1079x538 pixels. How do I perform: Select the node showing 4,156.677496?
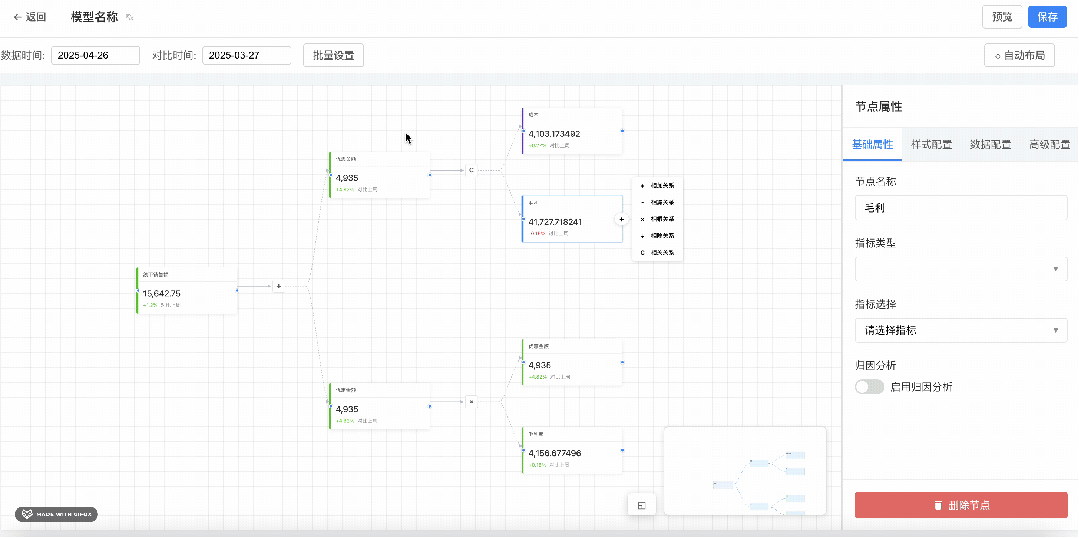(573, 451)
